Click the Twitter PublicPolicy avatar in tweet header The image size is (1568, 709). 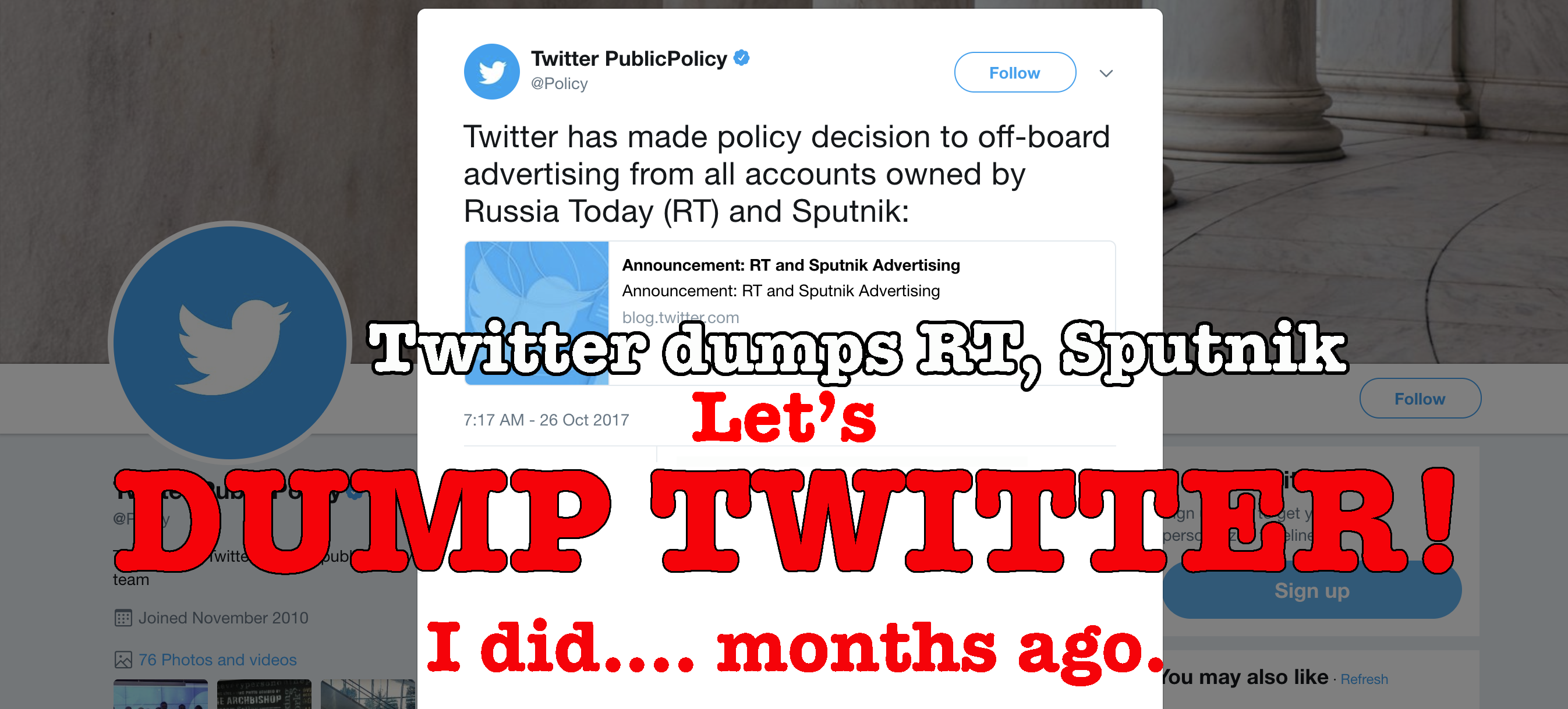491,72
